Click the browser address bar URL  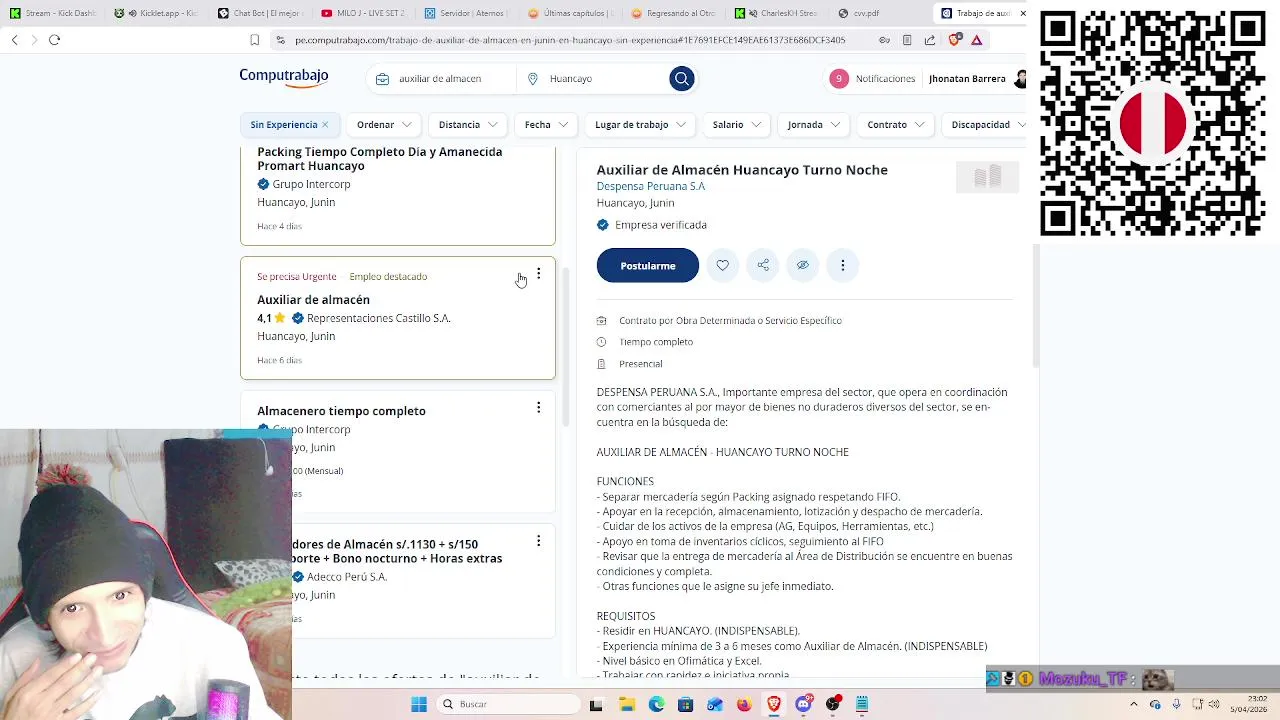coord(570,40)
